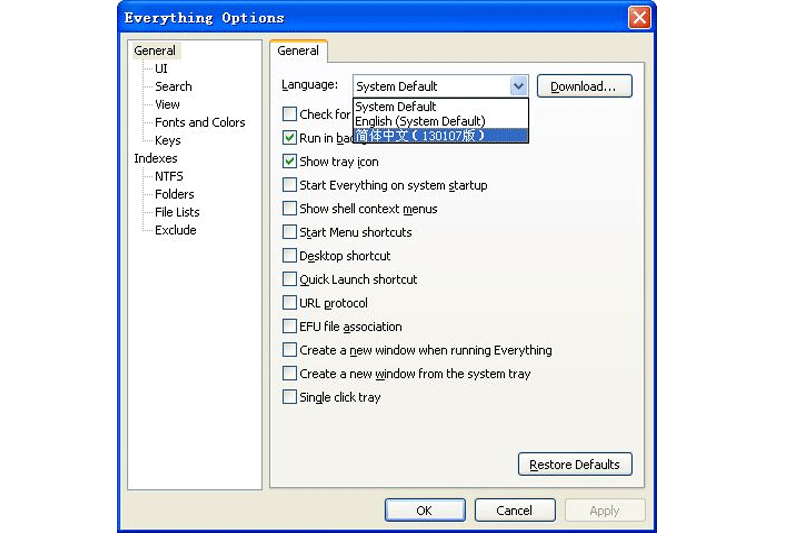Viewport: 800px width, 533px height.
Task: Check Create a new window from system tray
Action: [289, 373]
